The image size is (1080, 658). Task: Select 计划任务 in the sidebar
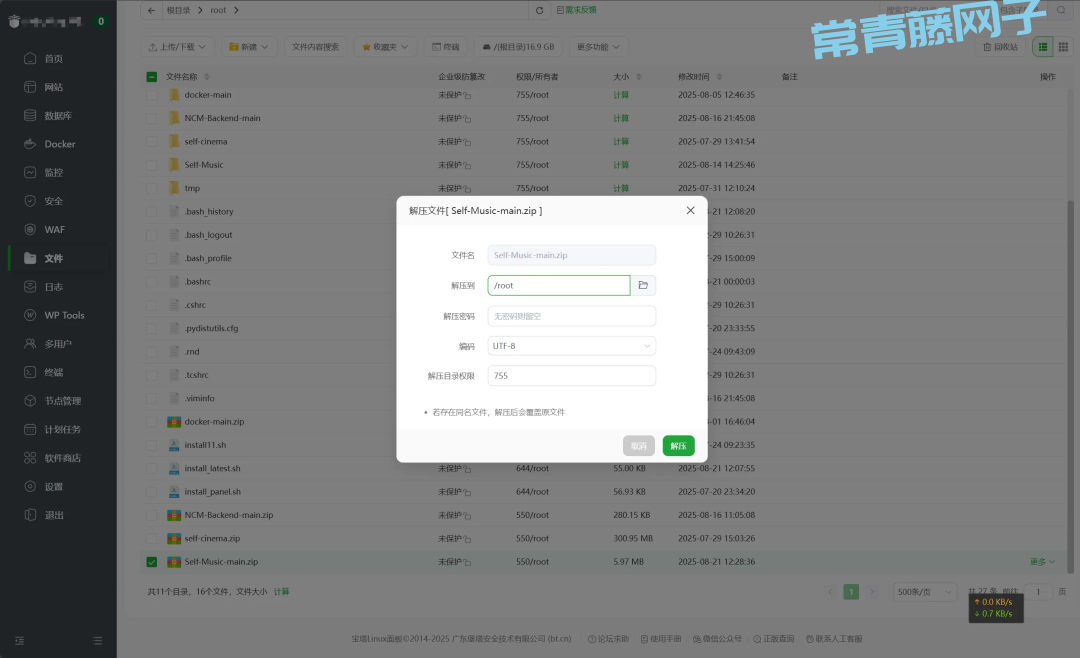[x=62, y=430]
